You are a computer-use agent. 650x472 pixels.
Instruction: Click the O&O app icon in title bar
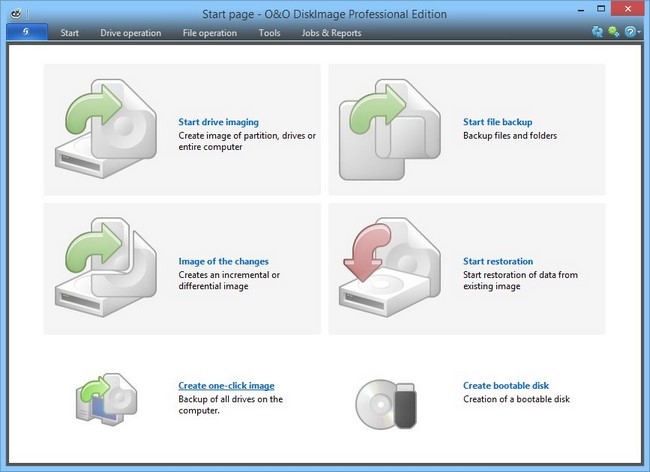pyautogui.click(x=16, y=14)
